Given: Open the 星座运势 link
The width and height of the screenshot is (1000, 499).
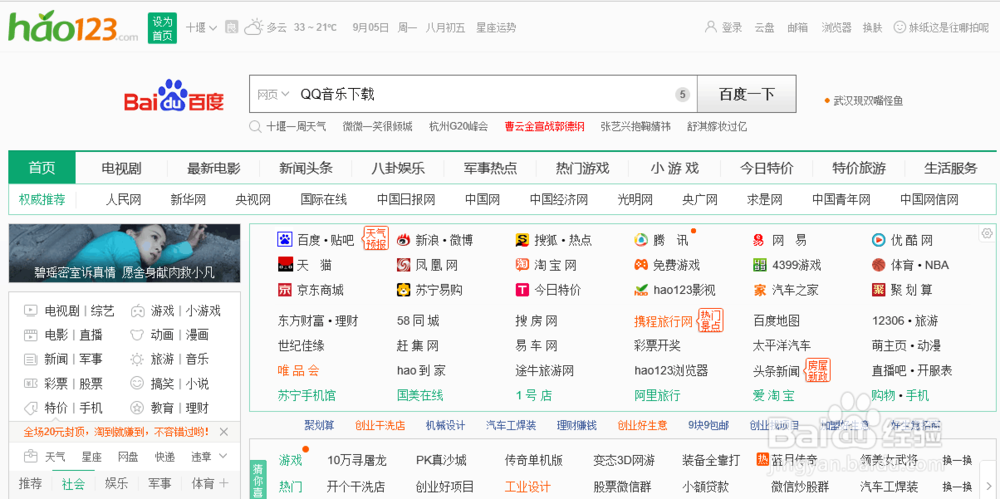Looking at the screenshot, I should (x=496, y=27).
